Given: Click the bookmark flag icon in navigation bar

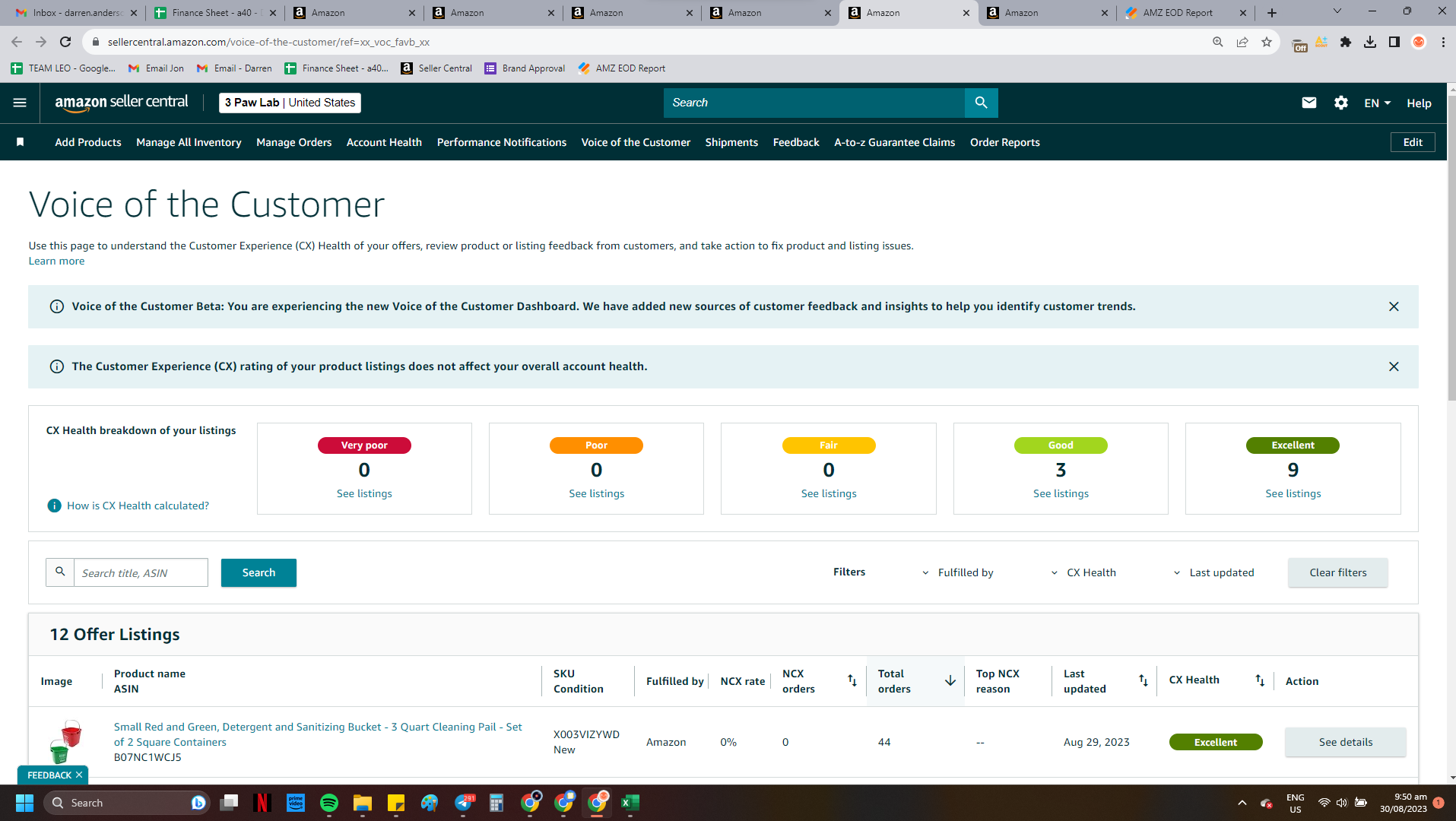Looking at the screenshot, I should tap(21, 142).
